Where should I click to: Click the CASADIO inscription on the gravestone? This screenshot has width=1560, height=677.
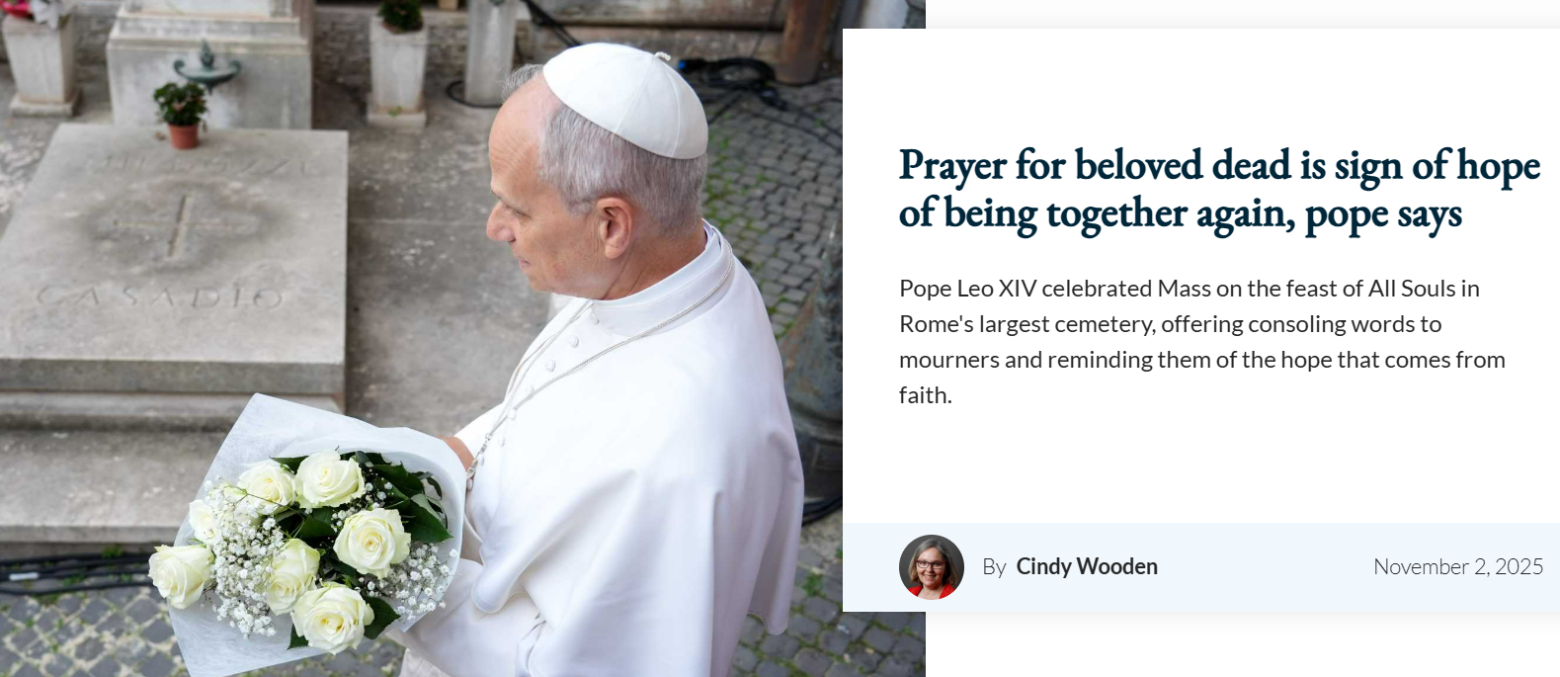tap(160, 296)
